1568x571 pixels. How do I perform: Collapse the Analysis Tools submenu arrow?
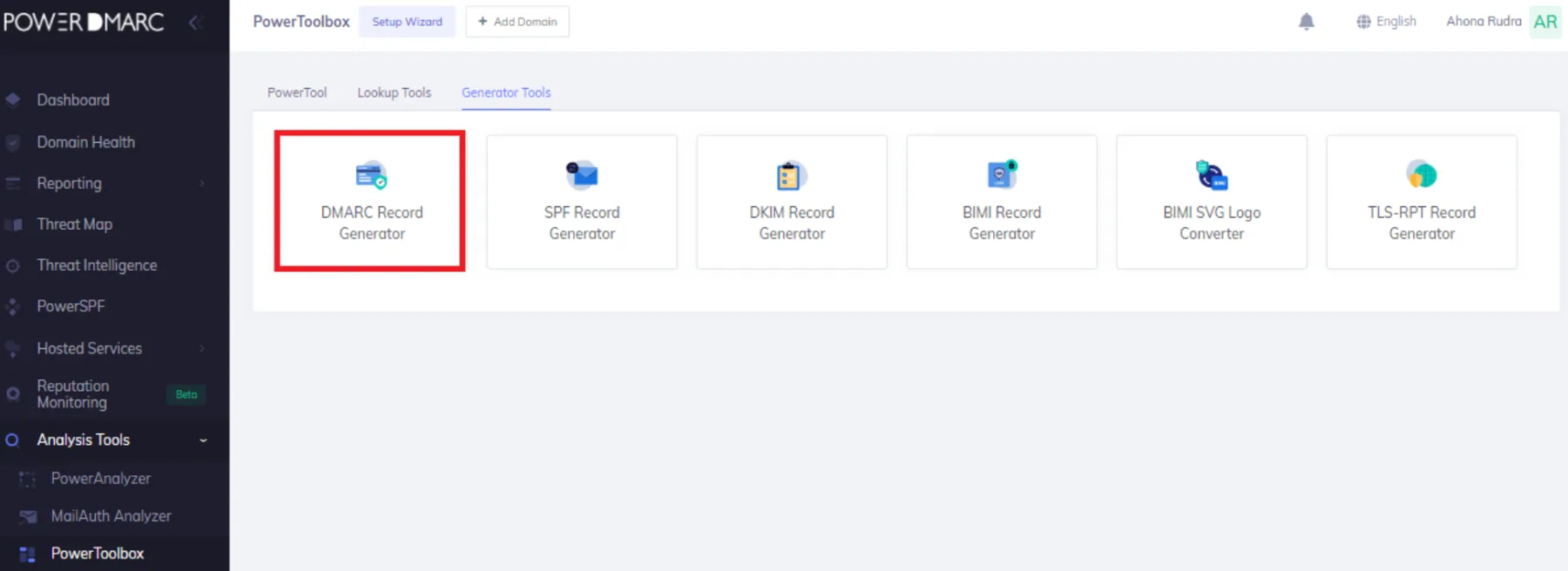click(203, 440)
